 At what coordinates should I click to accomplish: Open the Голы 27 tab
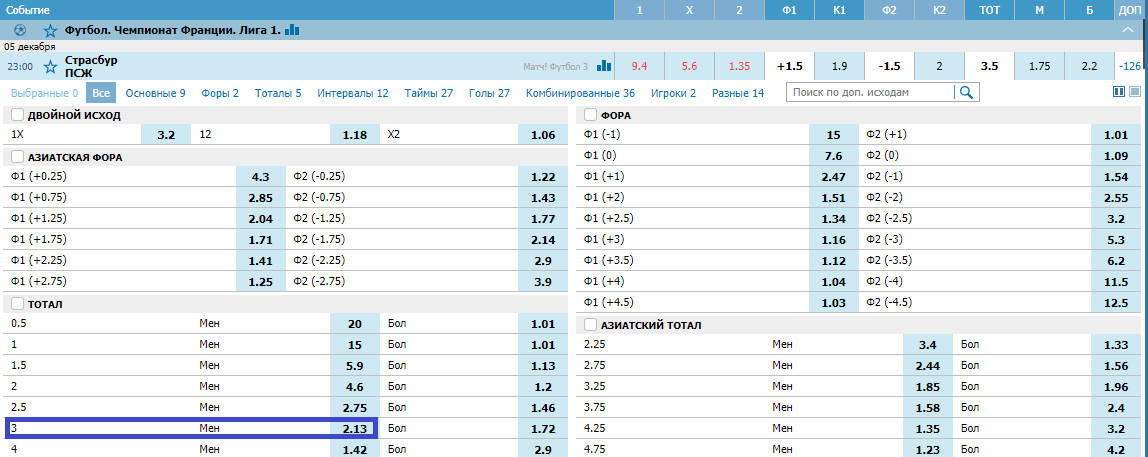point(488,93)
